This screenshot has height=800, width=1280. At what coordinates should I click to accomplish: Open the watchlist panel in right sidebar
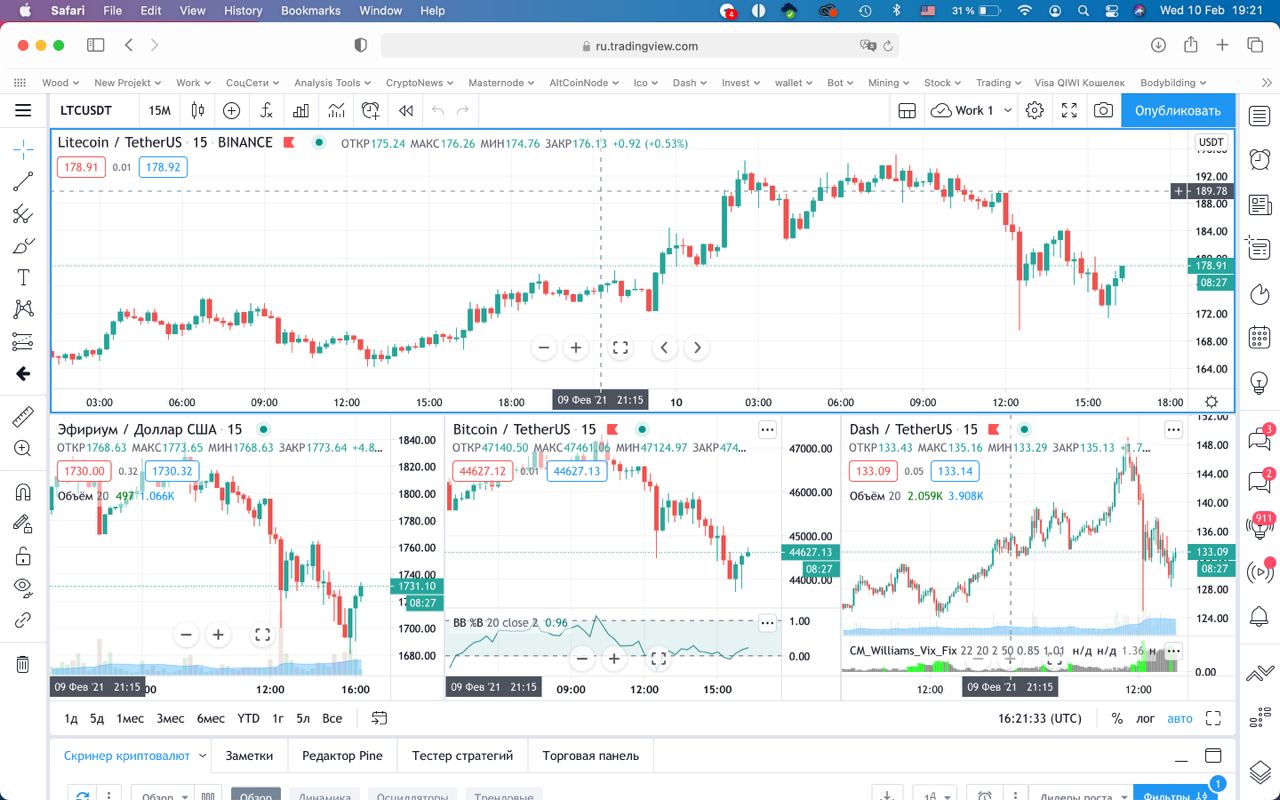[x=1259, y=117]
